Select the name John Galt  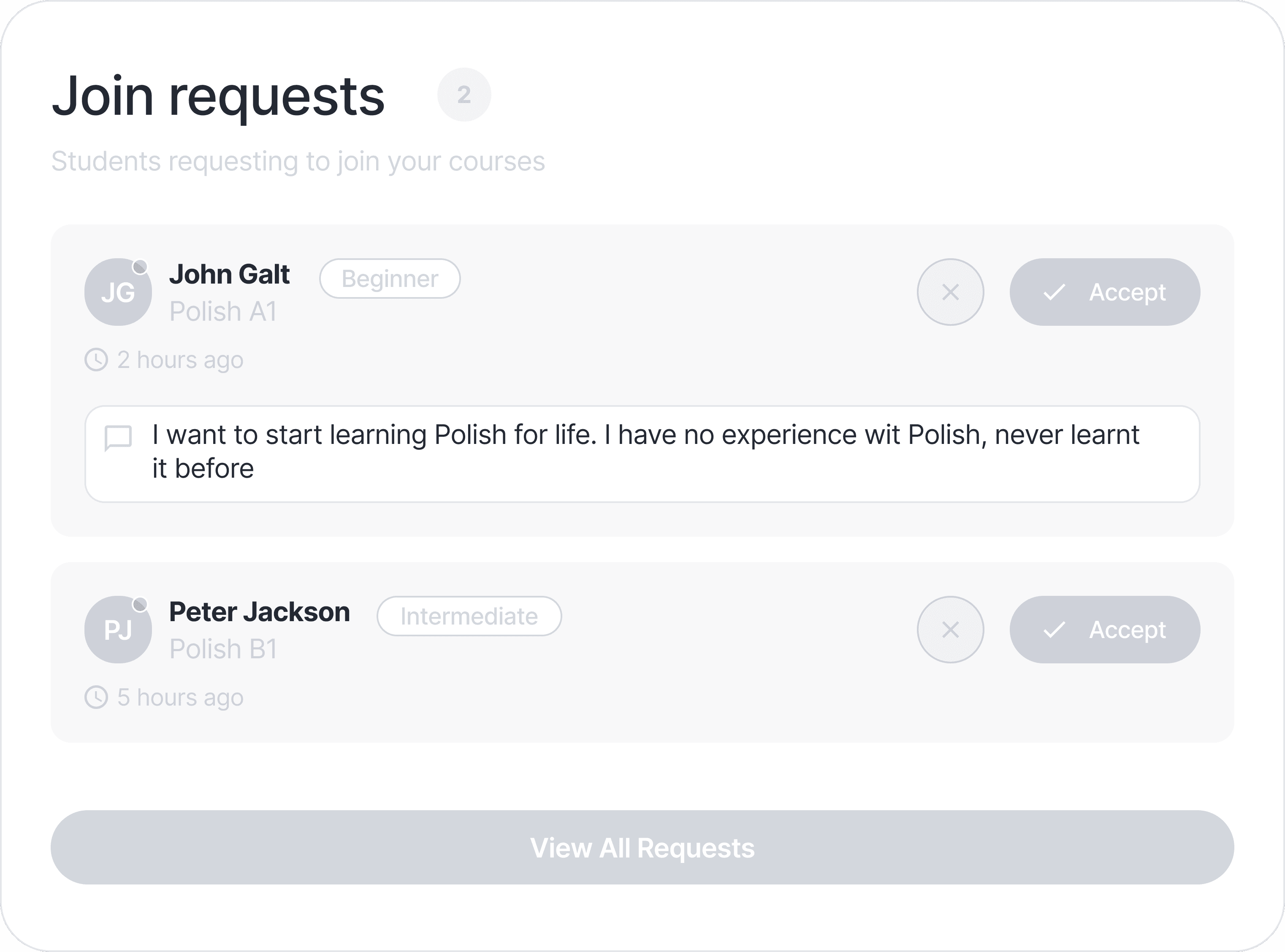point(230,274)
